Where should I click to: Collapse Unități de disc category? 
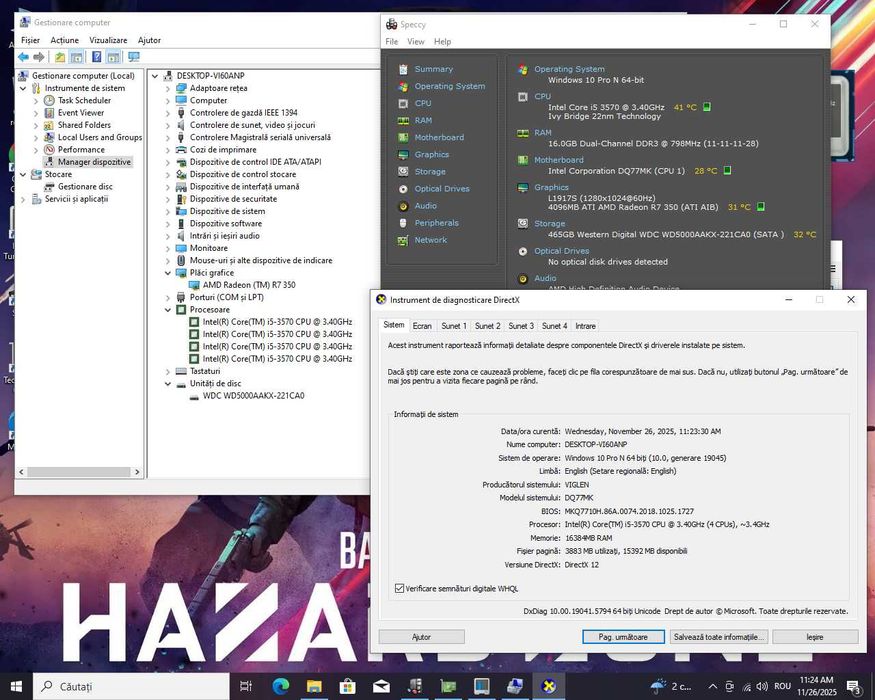167,384
